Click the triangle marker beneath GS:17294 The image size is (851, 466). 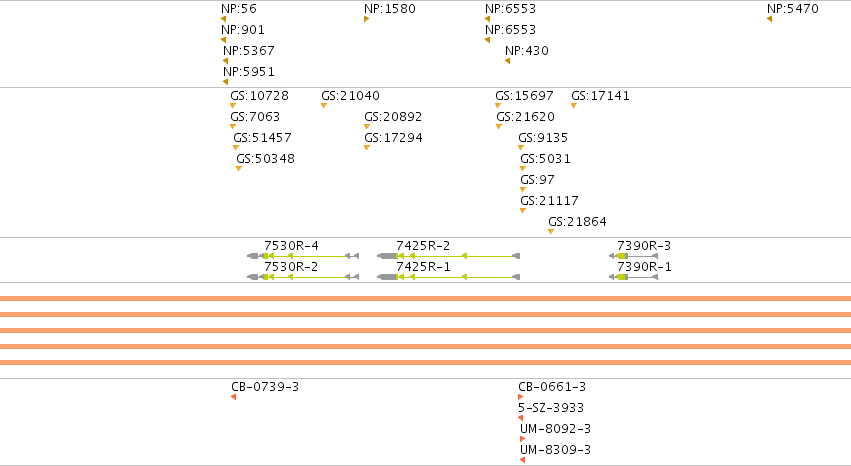[367, 148]
